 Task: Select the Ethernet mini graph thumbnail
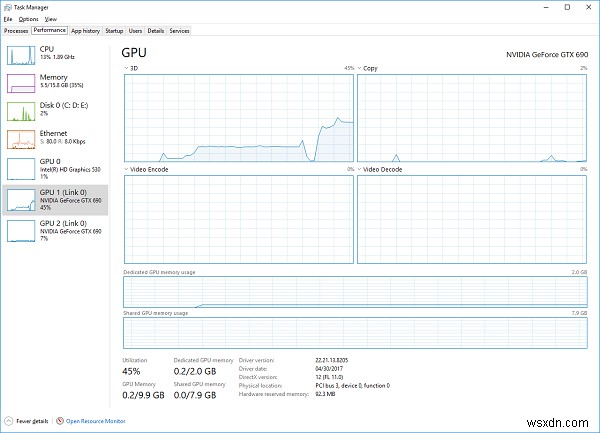(x=21, y=139)
